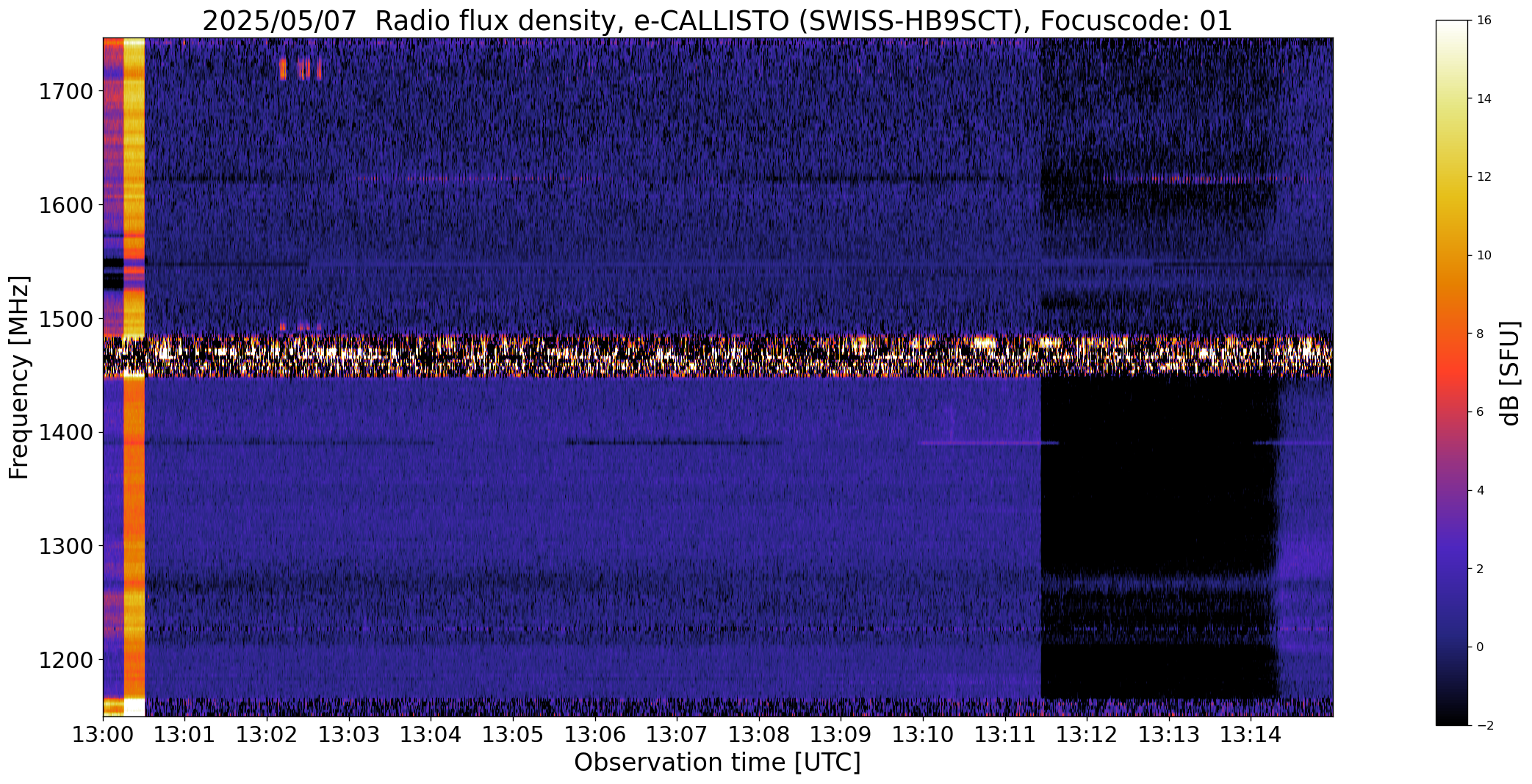
Task: Click the 'Observation time [UTC]' axis label
Action: (x=717, y=763)
